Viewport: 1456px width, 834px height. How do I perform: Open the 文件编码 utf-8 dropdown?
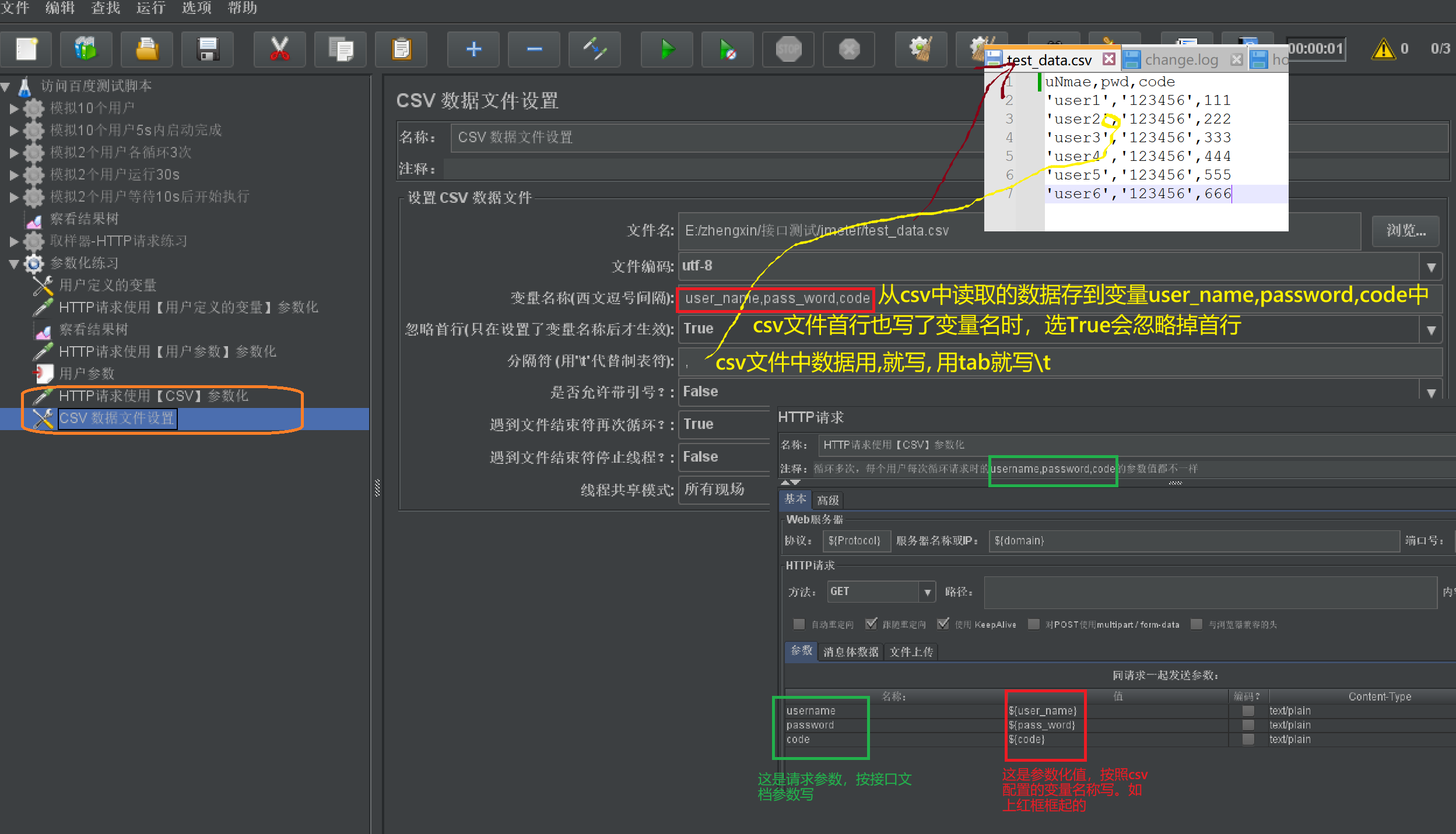[x=1430, y=267]
